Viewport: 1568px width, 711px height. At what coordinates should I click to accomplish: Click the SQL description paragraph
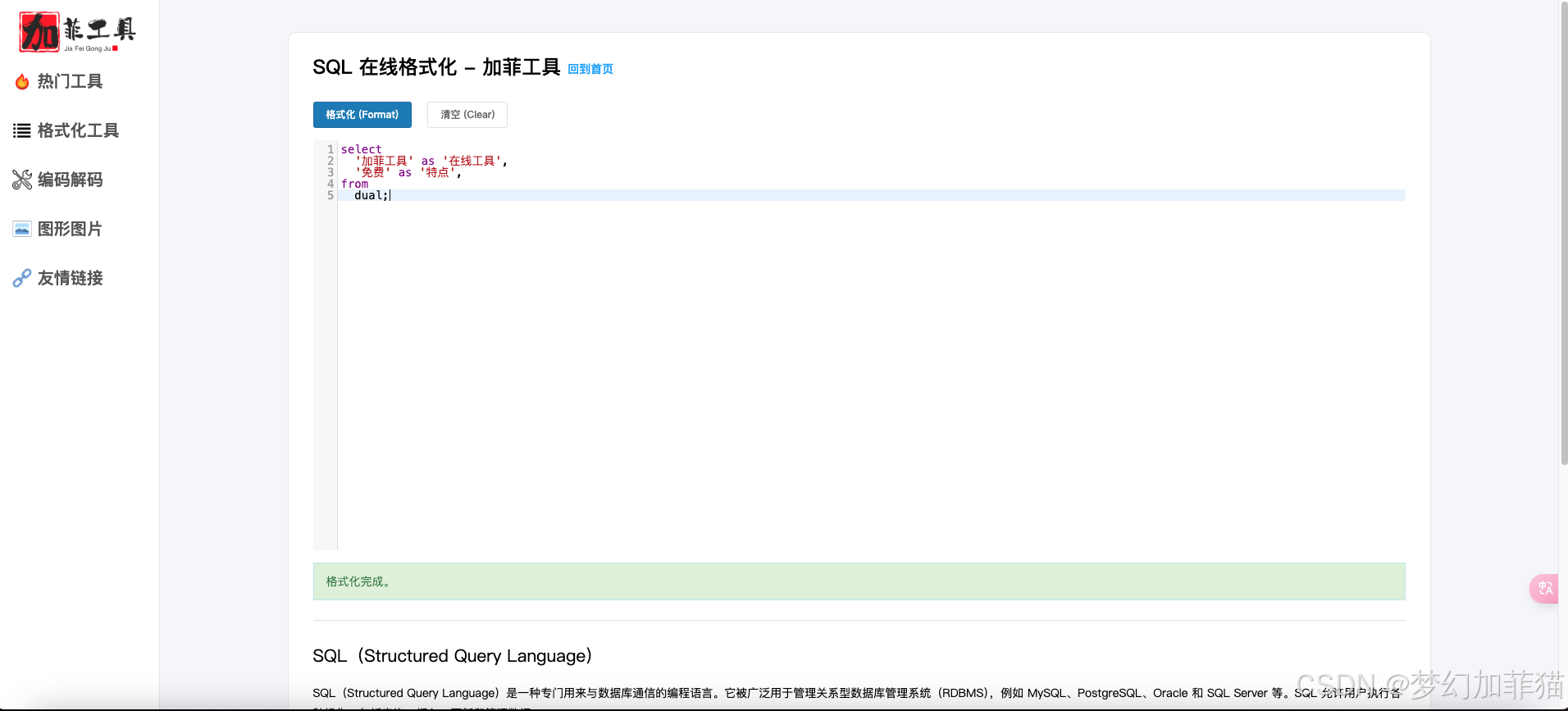(x=857, y=698)
